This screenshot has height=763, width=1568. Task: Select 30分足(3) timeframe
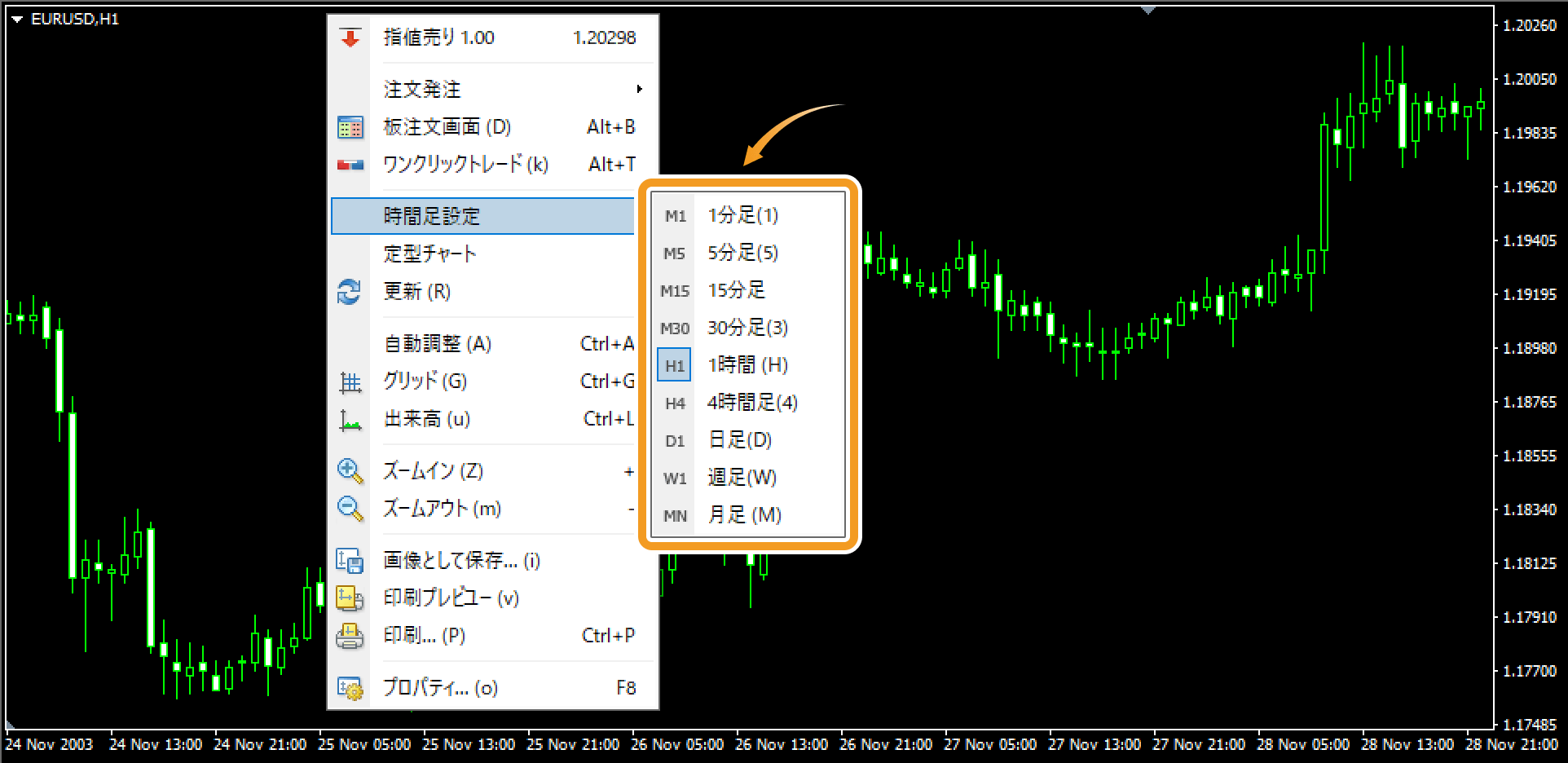click(x=748, y=329)
